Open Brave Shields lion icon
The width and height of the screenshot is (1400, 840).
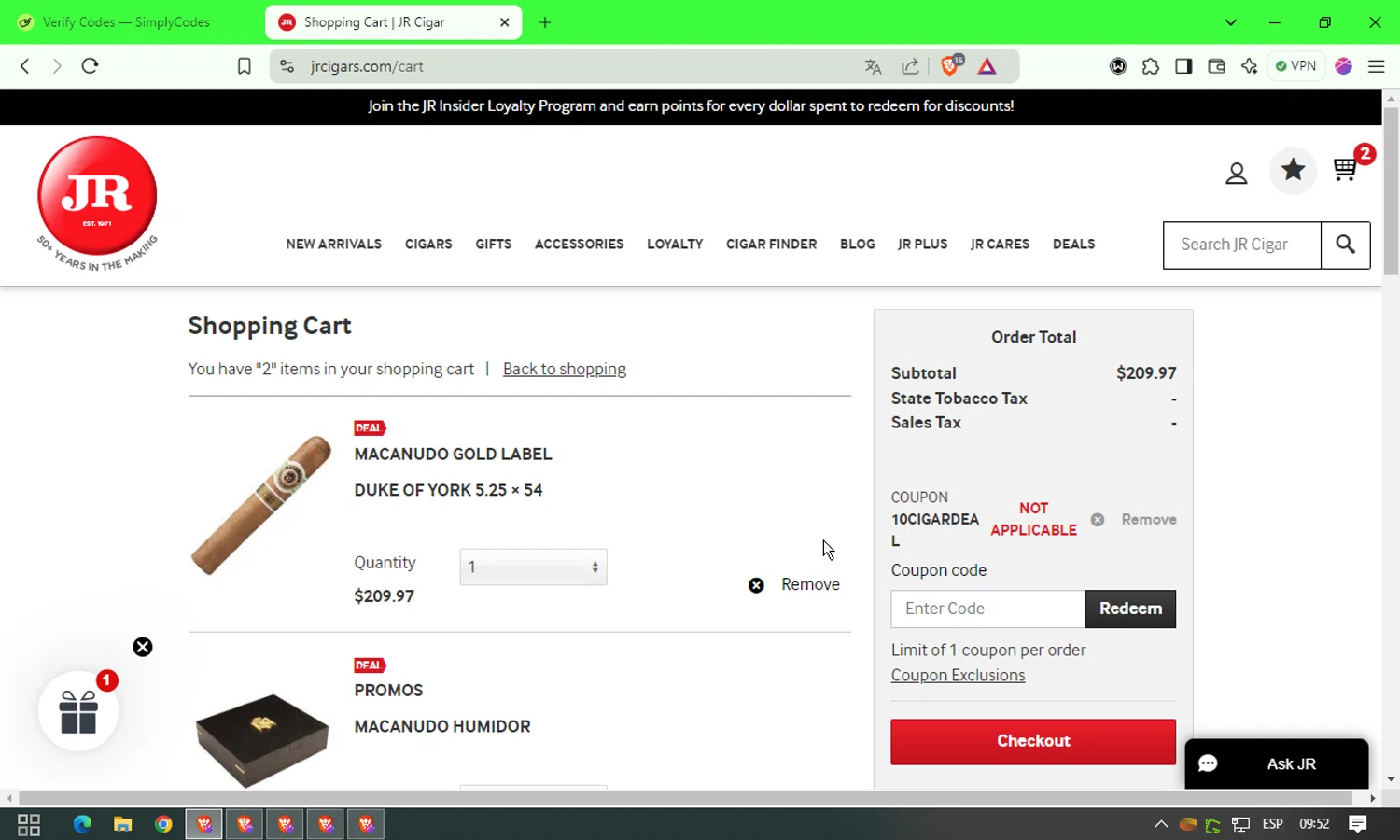pos(951,65)
